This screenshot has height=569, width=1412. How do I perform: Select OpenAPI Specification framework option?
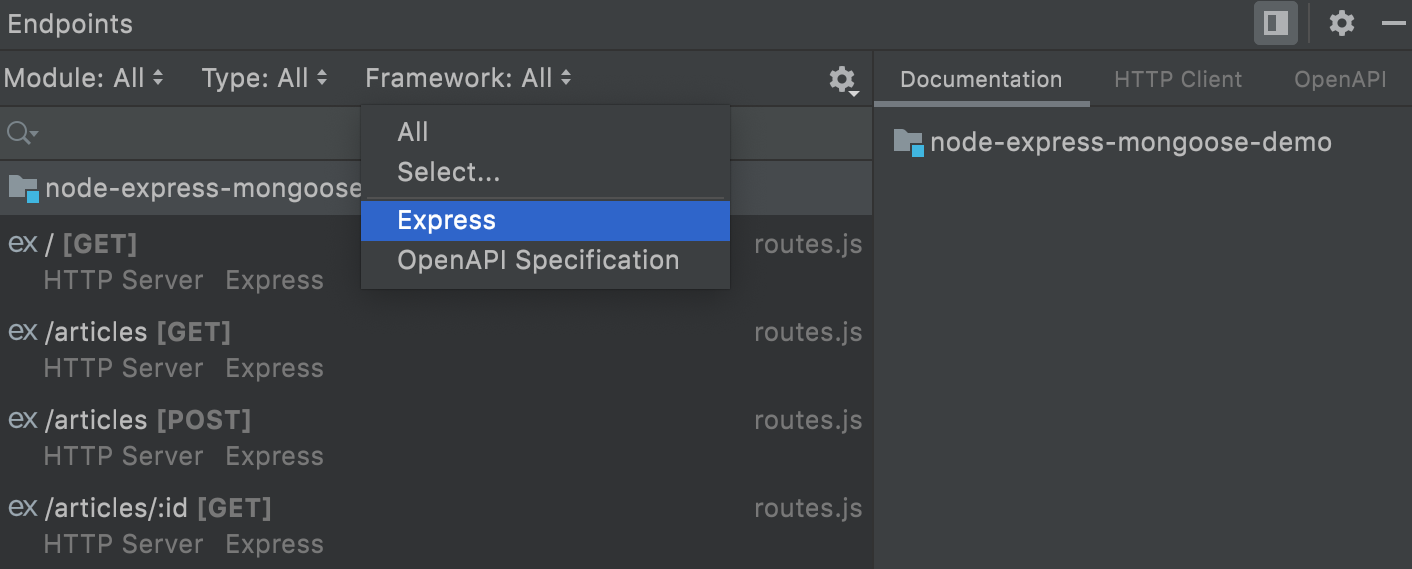tap(538, 260)
